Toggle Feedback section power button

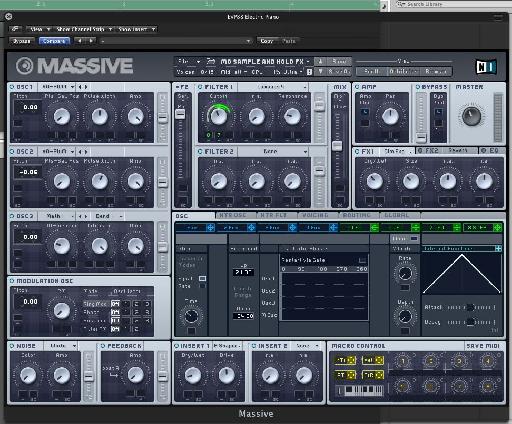coord(103,346)
